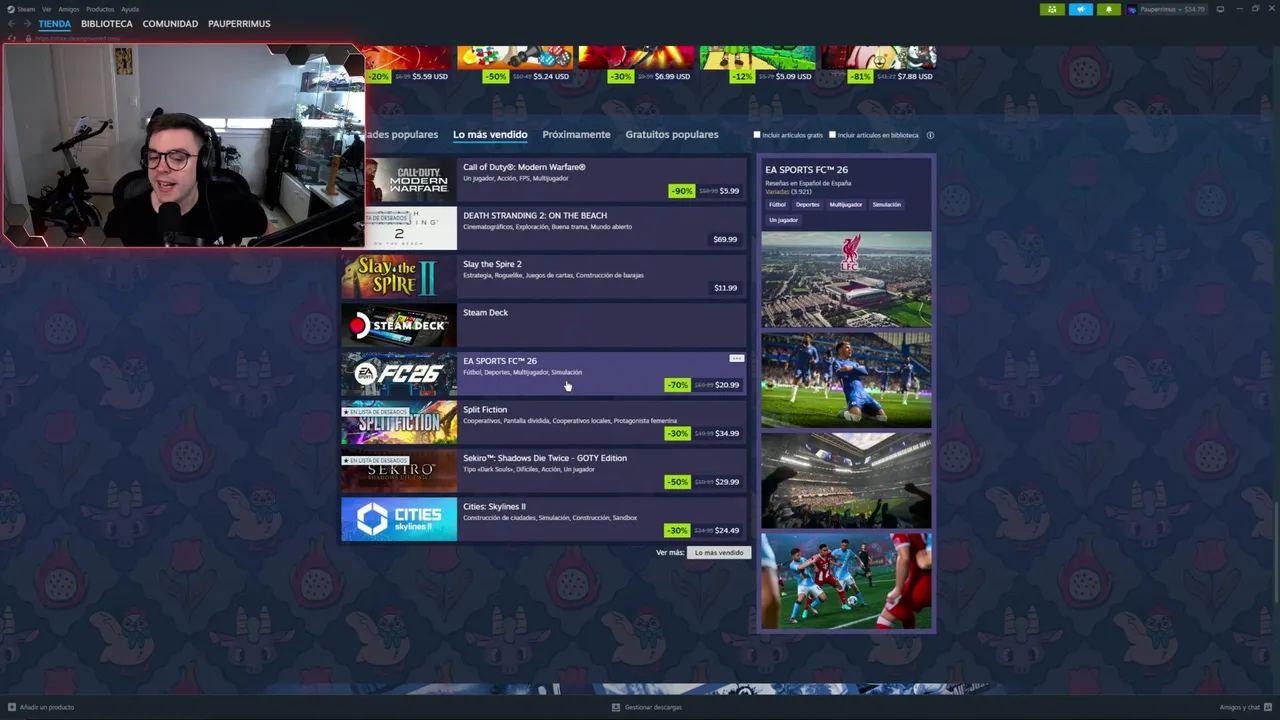The height and width of the screenshot is (720, 1280).
Task: Open the PAUPERRIMUS profile section
Action: tap(239, 24)
